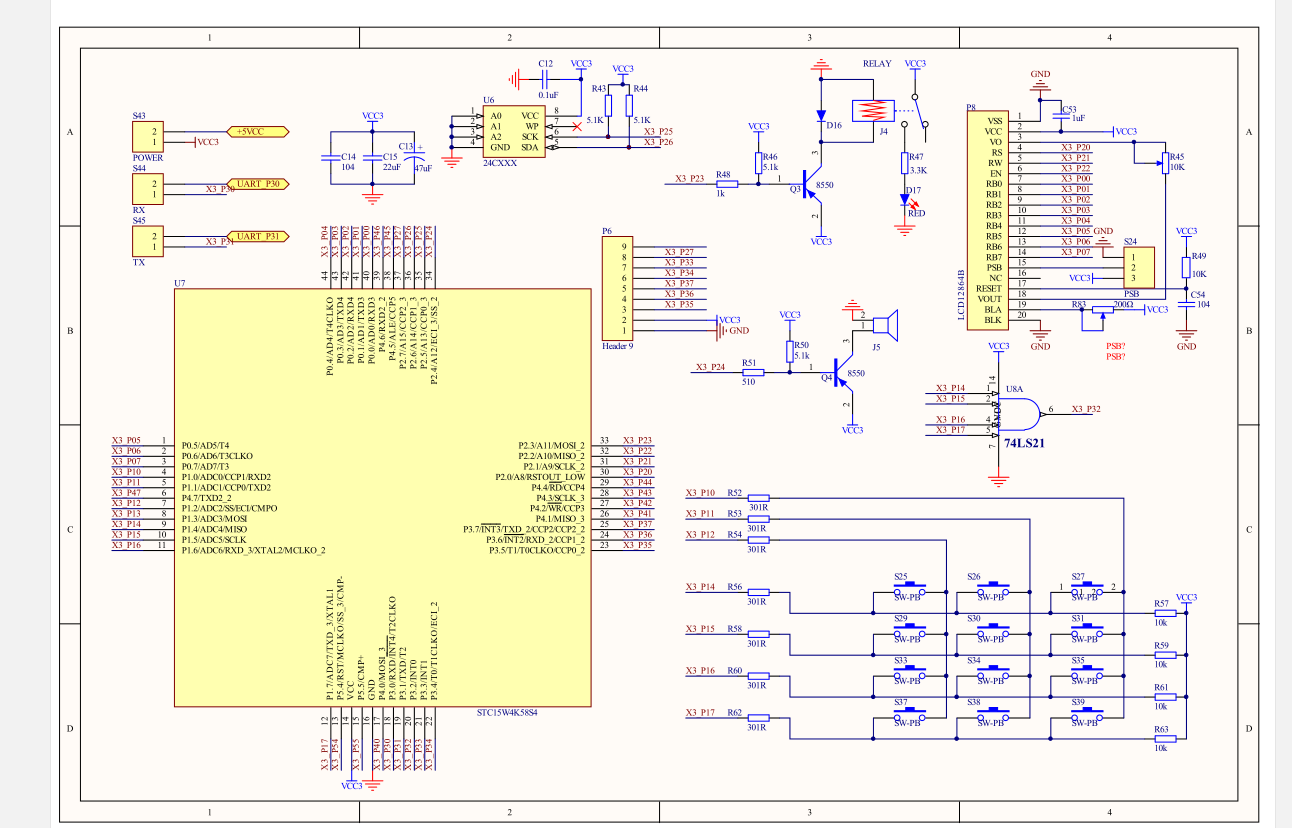This screenshot has height=828, width=1292.
Task: Click resistor R54 on X3_P12 line
Action: (759, 538)
